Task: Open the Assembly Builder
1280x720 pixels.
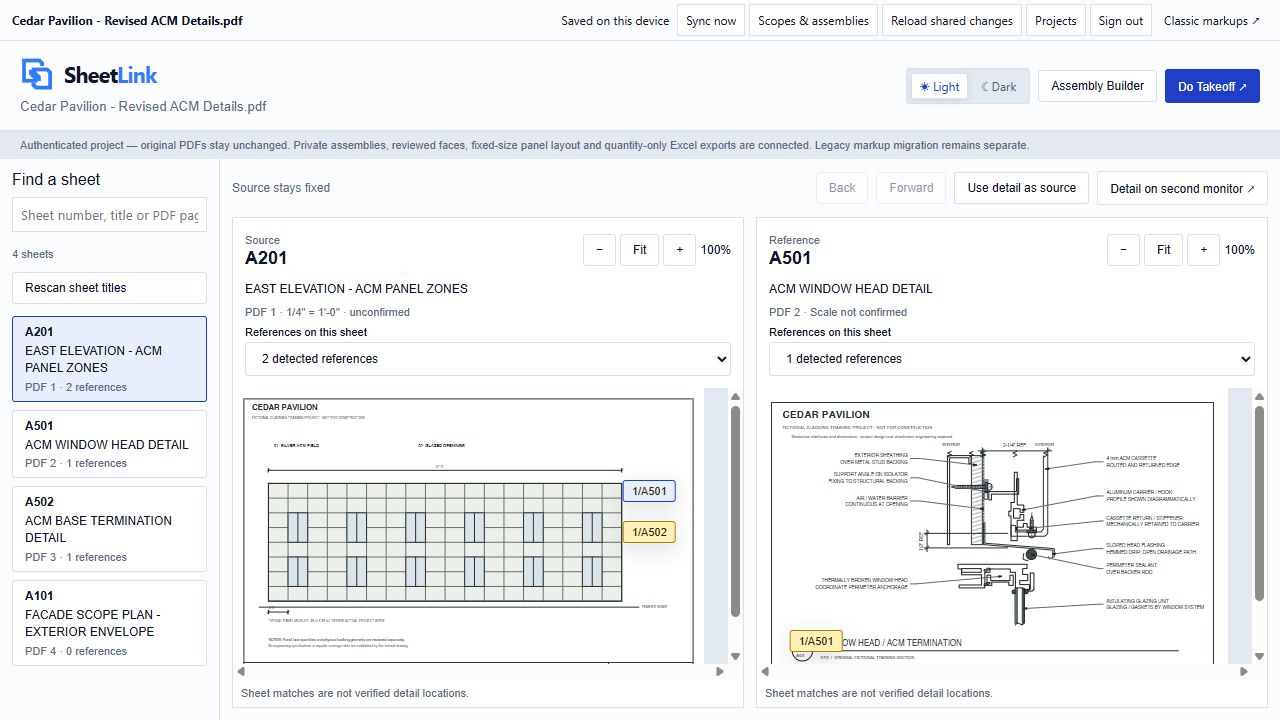Action: click(1097, 86)
